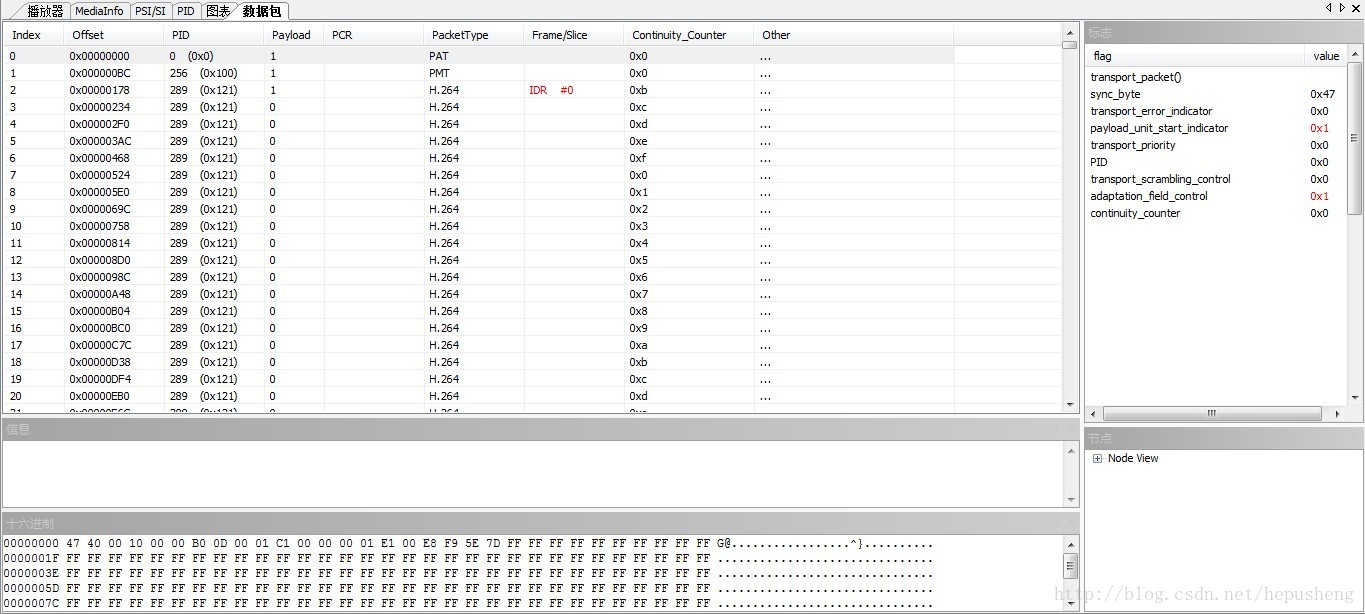The width and height of the screenshot is (1365, 614).
Task: Sort by the Index column header
Action: click(33, 35)
